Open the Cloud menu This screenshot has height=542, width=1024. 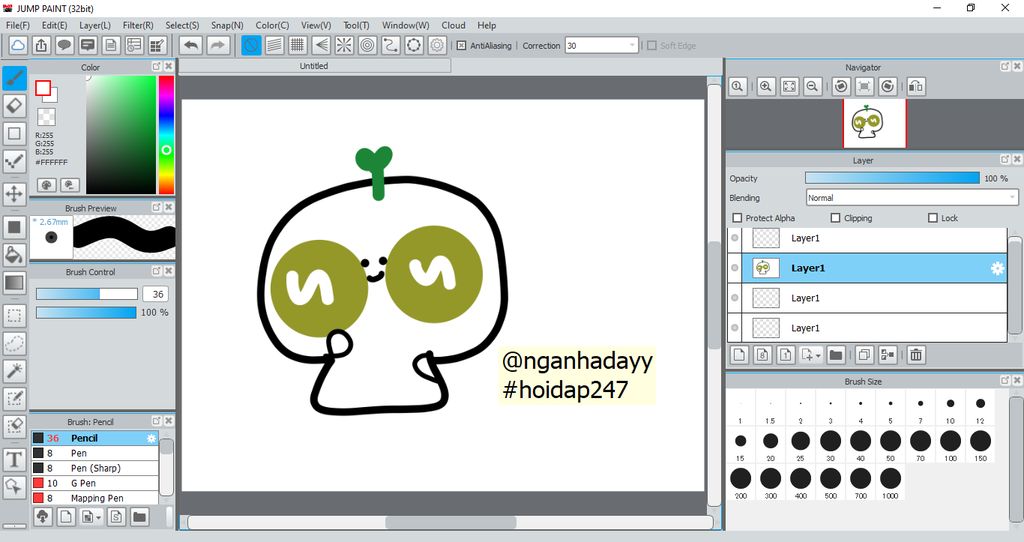[x=453, y=25]
